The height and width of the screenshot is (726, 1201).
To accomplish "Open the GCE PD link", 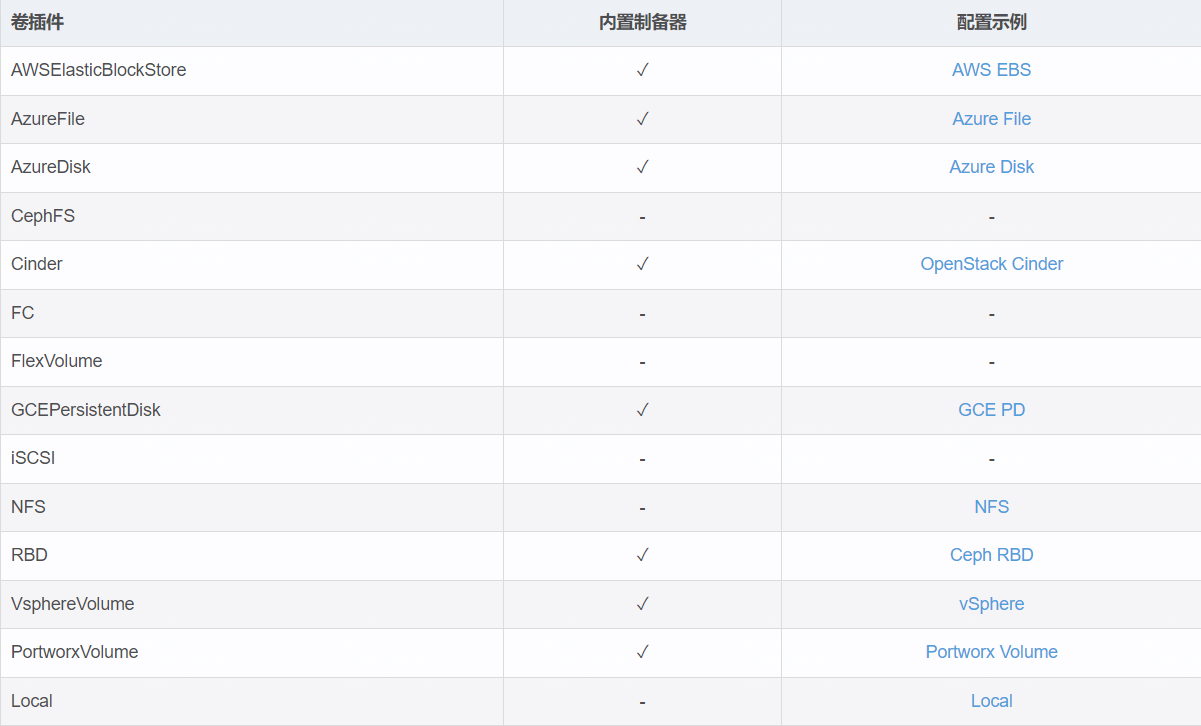I will point(991,410).
